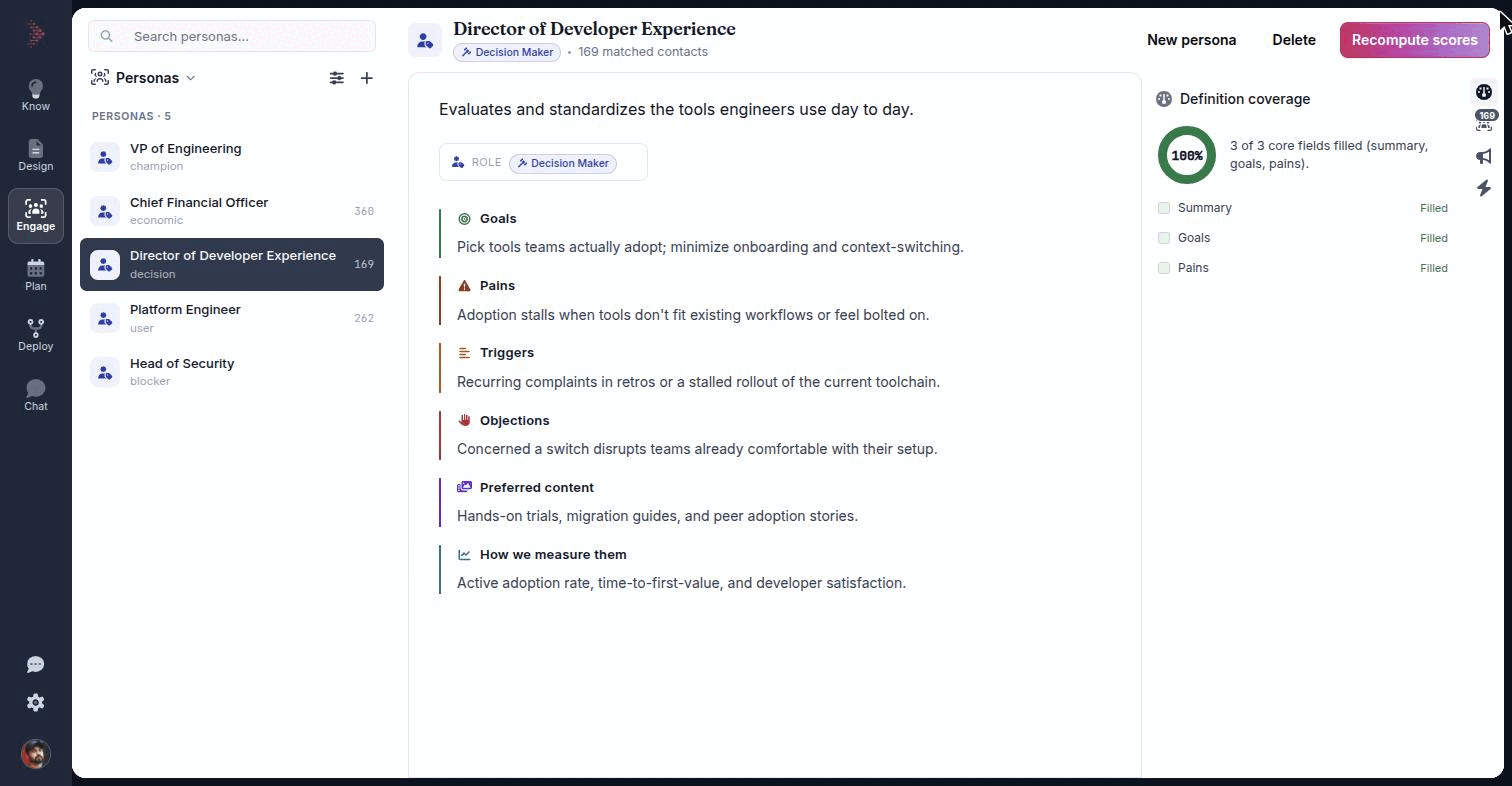Open settings via the gear icon
Viewport: 1512px width, 786px height.
coord(36,703)
